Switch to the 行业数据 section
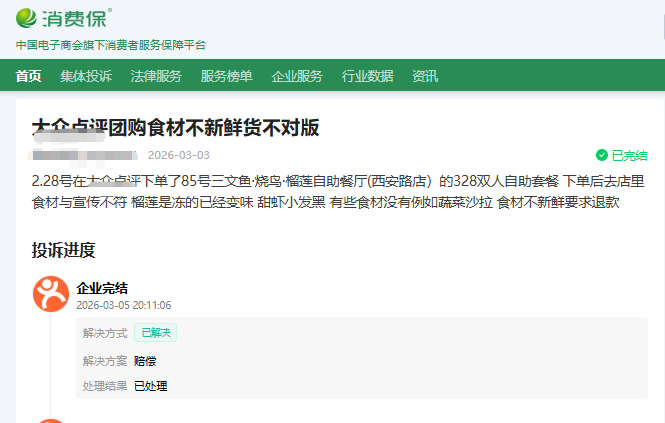Screen dimensions: 665x423 (367, 76)
